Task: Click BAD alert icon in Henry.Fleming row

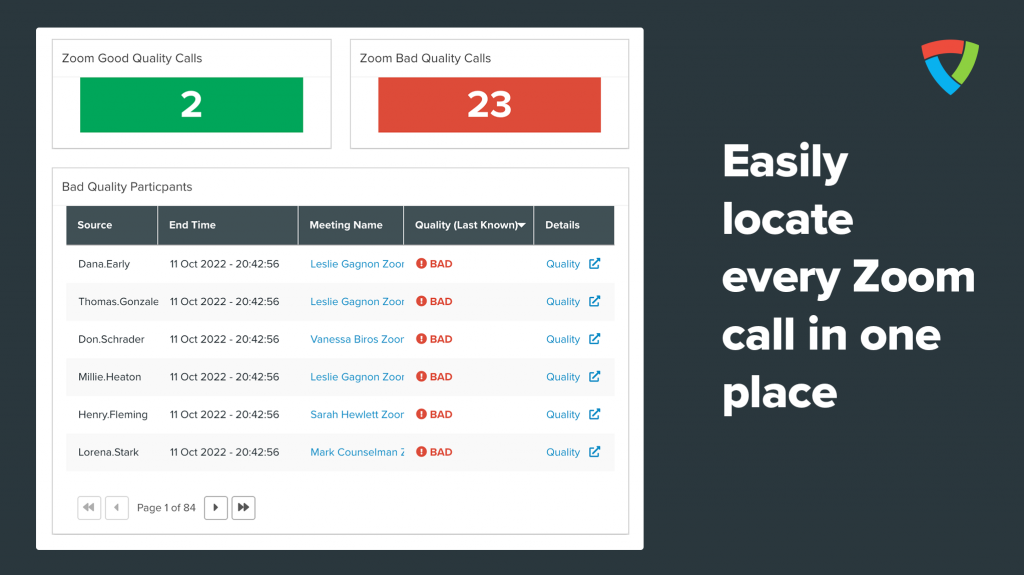Action: pyautogui.click(x=421, y=414)
